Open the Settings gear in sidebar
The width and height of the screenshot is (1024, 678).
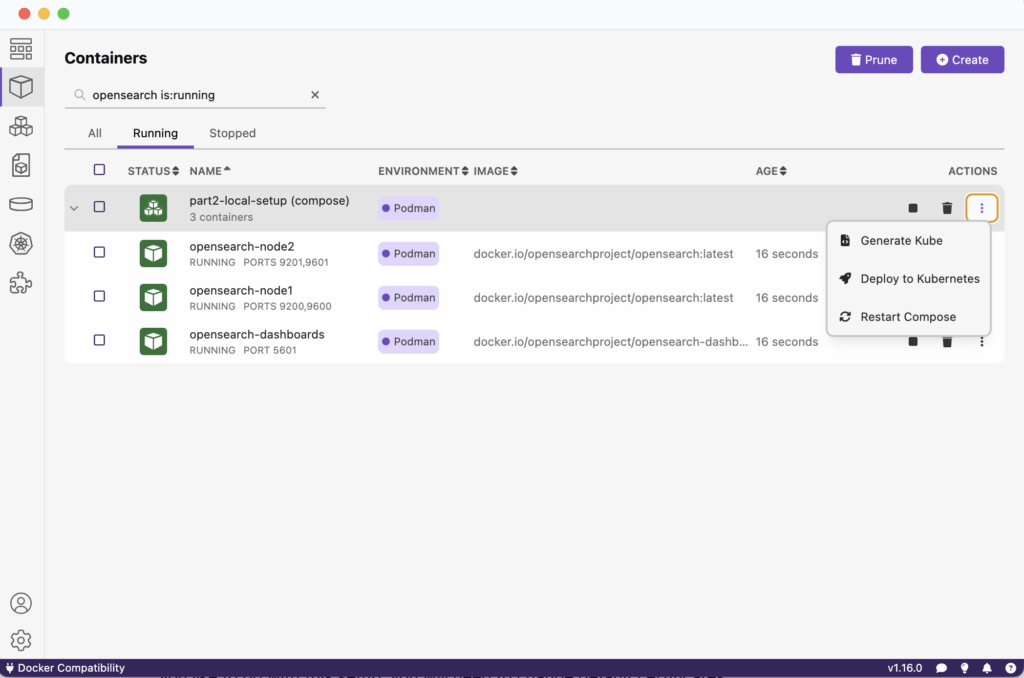click(21, 640)
